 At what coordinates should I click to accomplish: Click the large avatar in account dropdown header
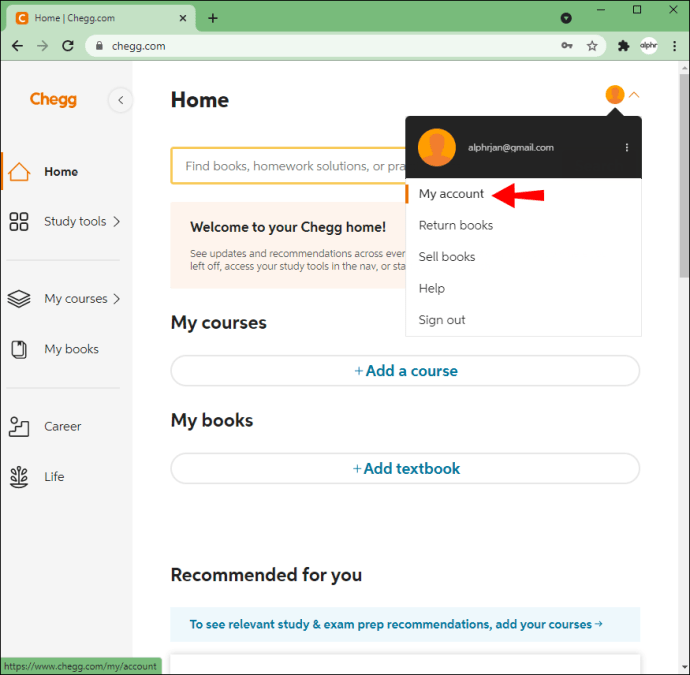(x=437, y=147)
